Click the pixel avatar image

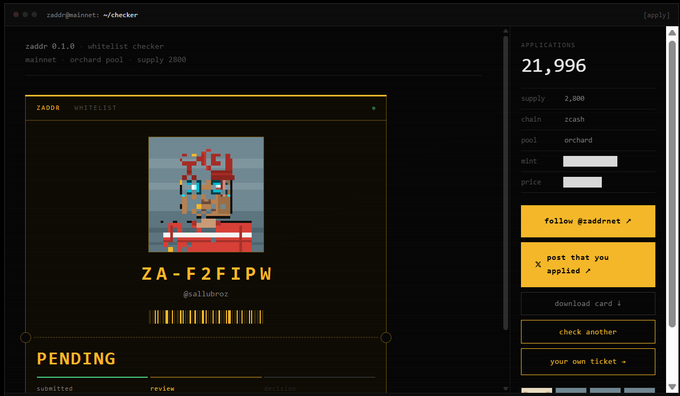pyautogui.click(x=206, y=194)
